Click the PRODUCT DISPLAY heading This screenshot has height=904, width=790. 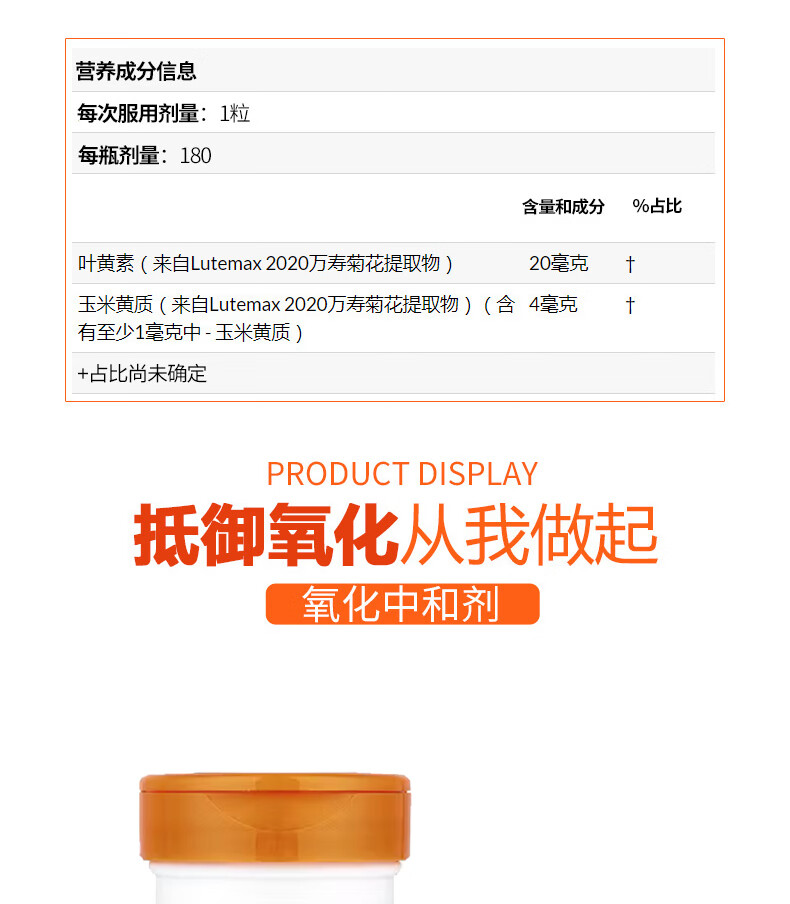pos(402,474)
